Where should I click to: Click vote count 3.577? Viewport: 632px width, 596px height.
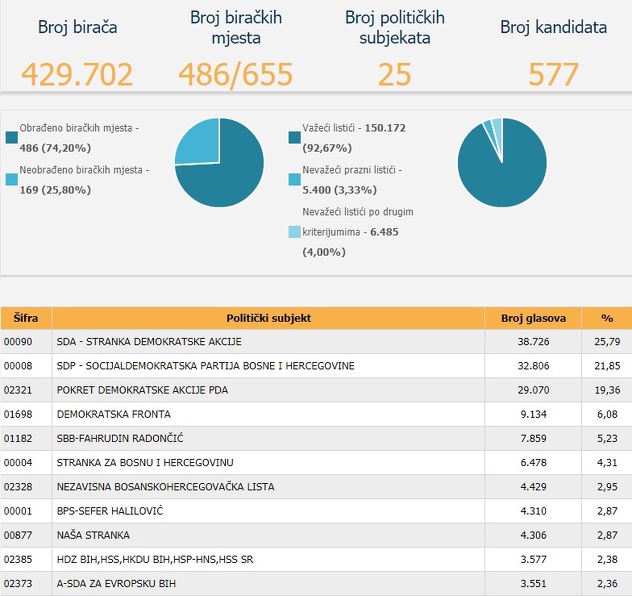tap(533, 559)
